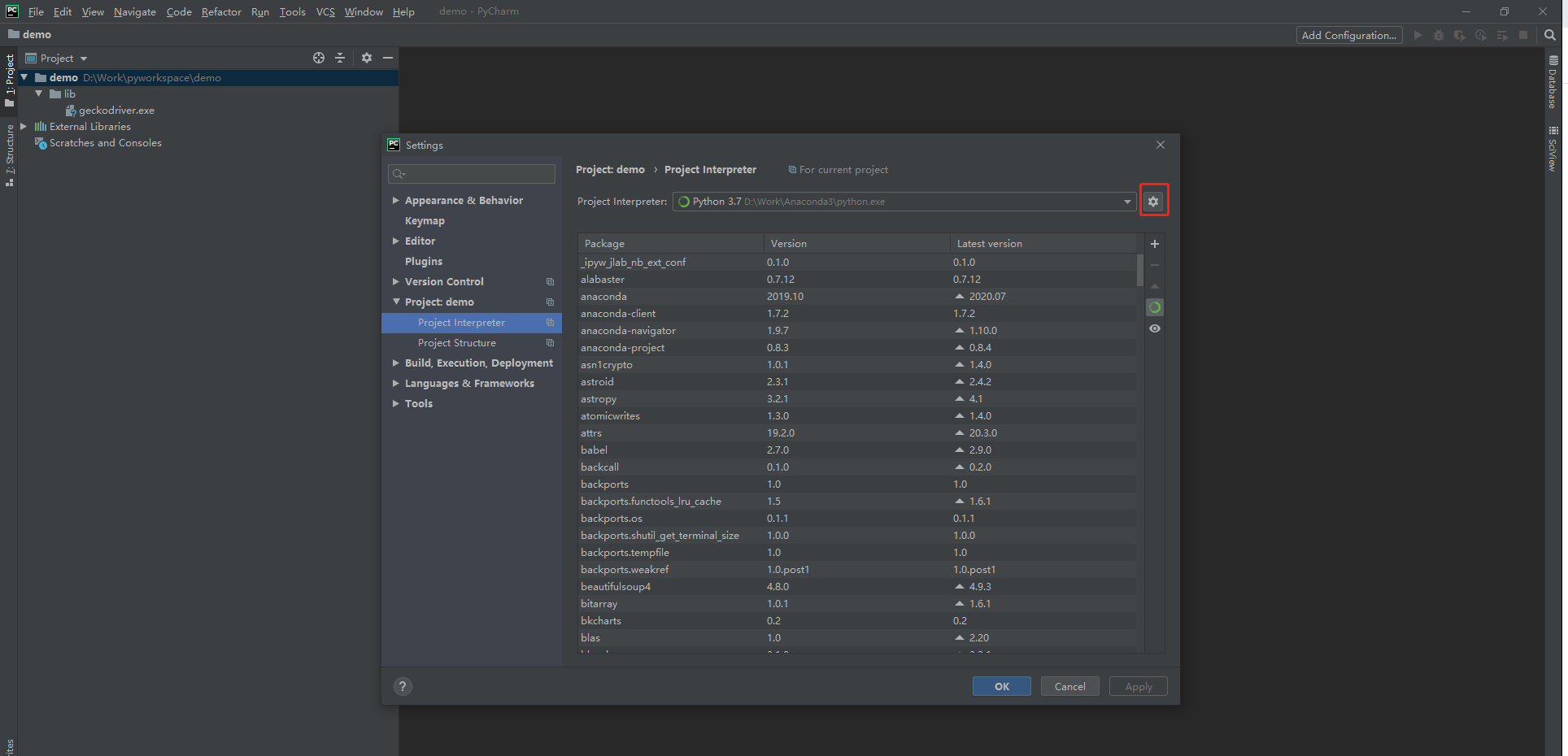The width and height of the screenshot is (1568, 756).
Task: Toggle show early releases eye icon
Action: click(x=1155, y=328)
